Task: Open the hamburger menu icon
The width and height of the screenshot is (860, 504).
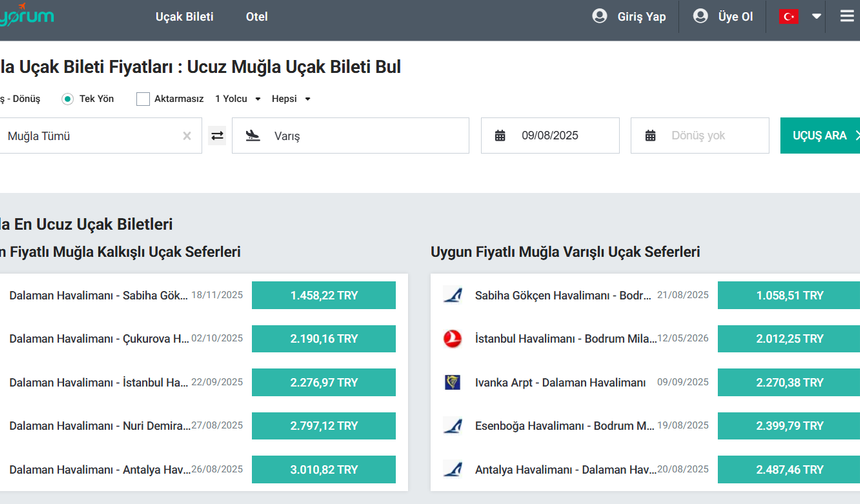Action: 847,16
